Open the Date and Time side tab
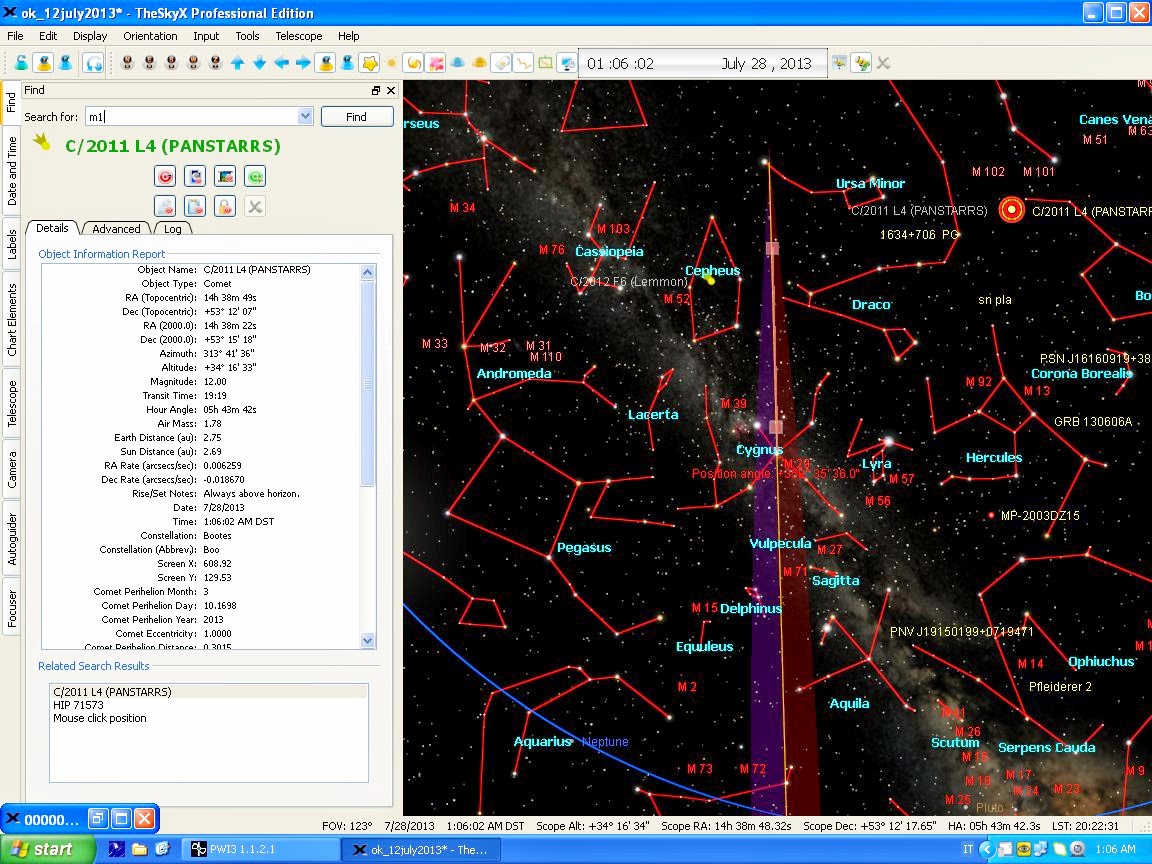This screenshot has height=864, width=1152. coord(12,170)
